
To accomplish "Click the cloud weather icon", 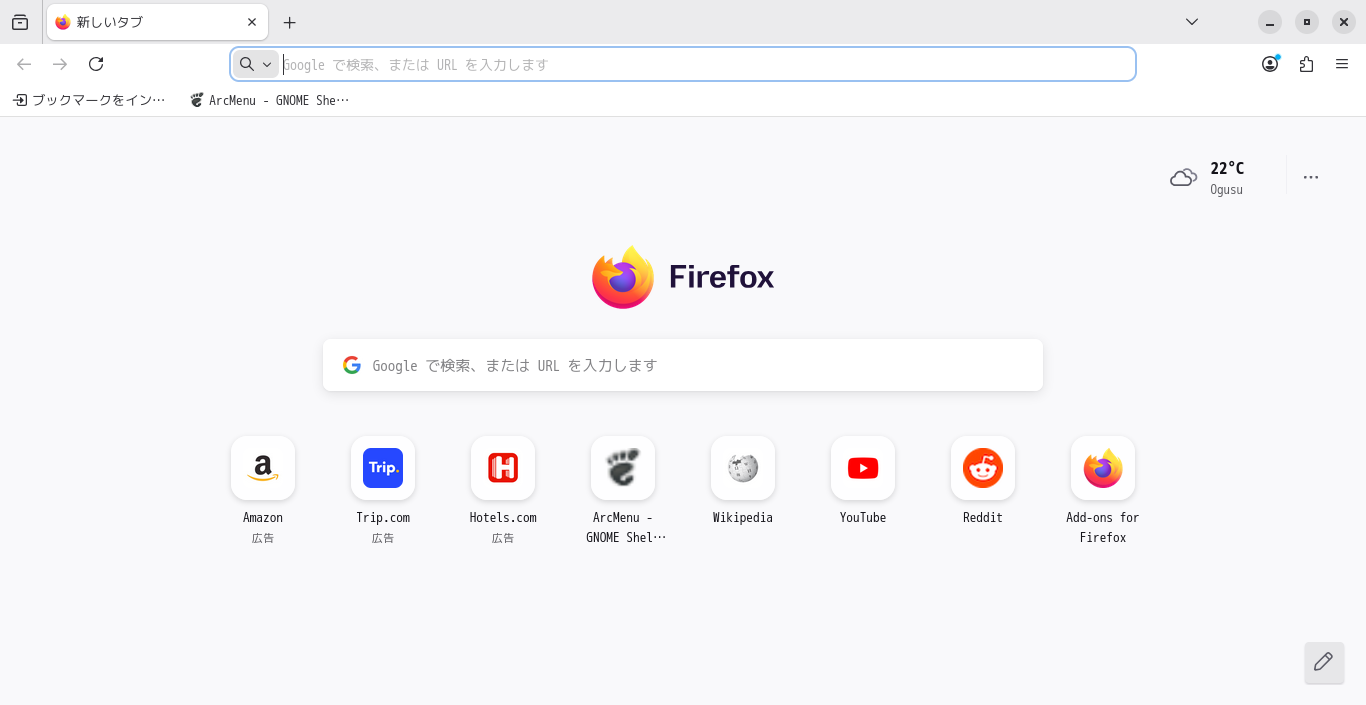I will click(1183, 177).
